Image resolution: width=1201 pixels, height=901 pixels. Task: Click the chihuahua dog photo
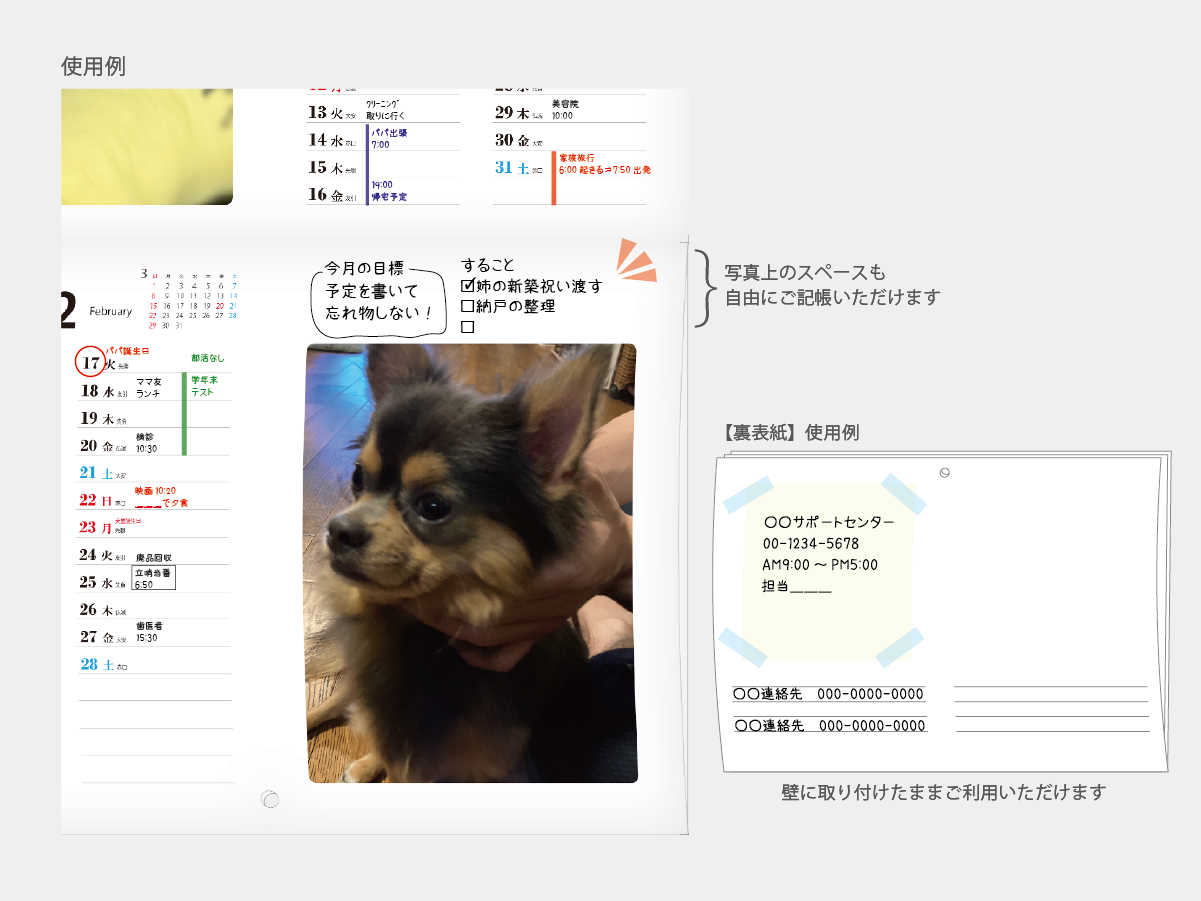tap(471, 563)
